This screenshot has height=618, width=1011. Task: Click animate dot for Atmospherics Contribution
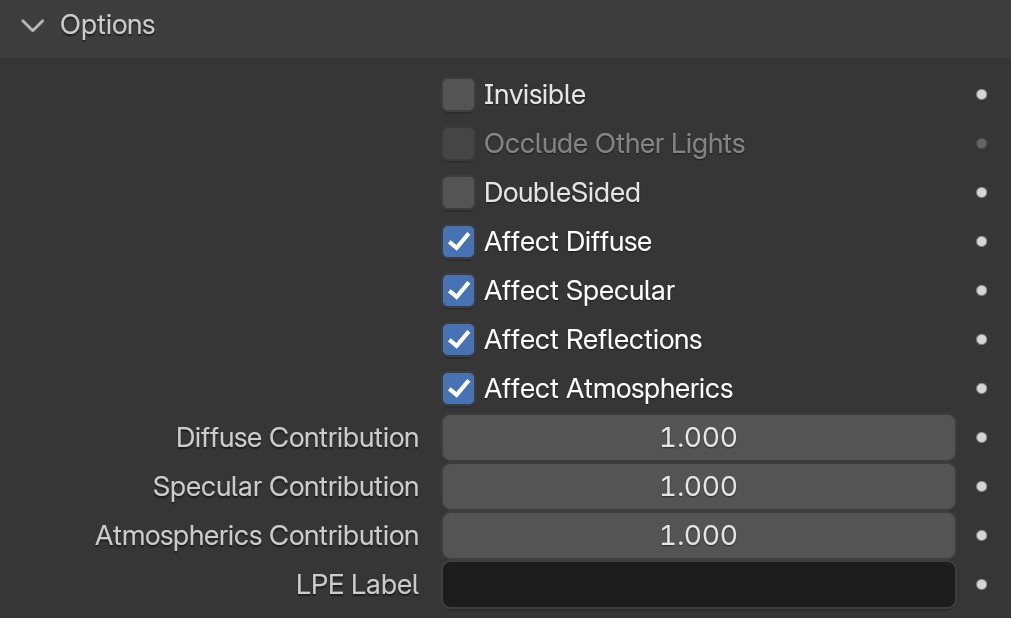pos(981,535)
